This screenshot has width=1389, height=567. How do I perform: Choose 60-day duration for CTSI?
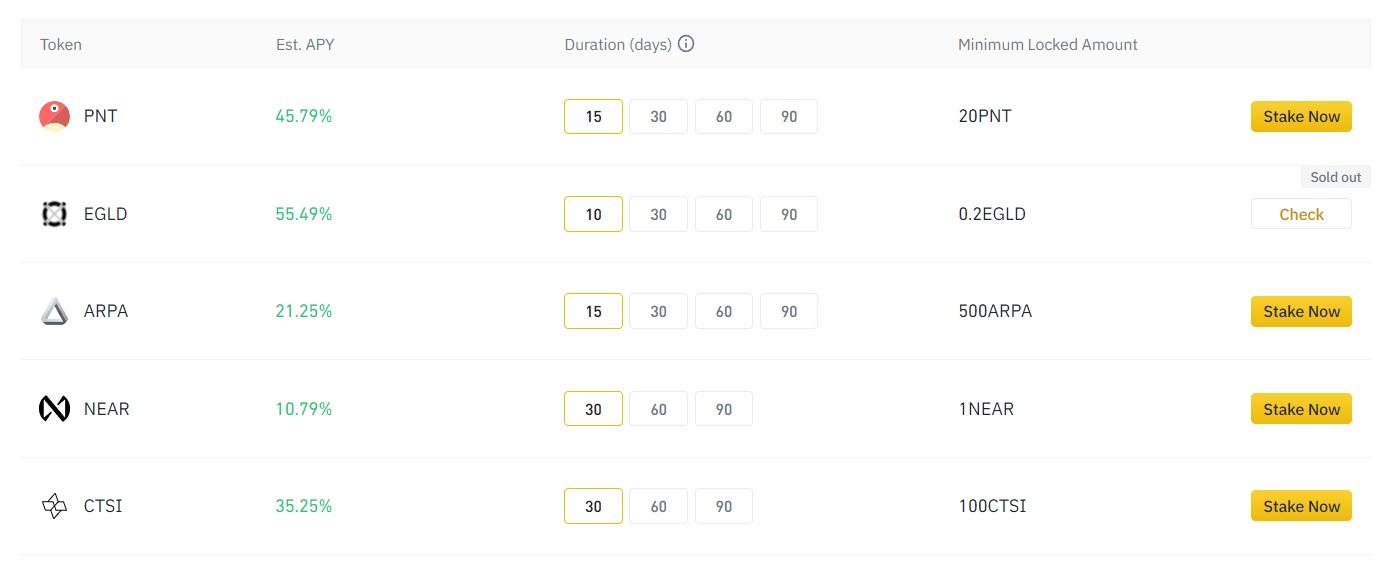pyautogui.click(x=658, y=506)
